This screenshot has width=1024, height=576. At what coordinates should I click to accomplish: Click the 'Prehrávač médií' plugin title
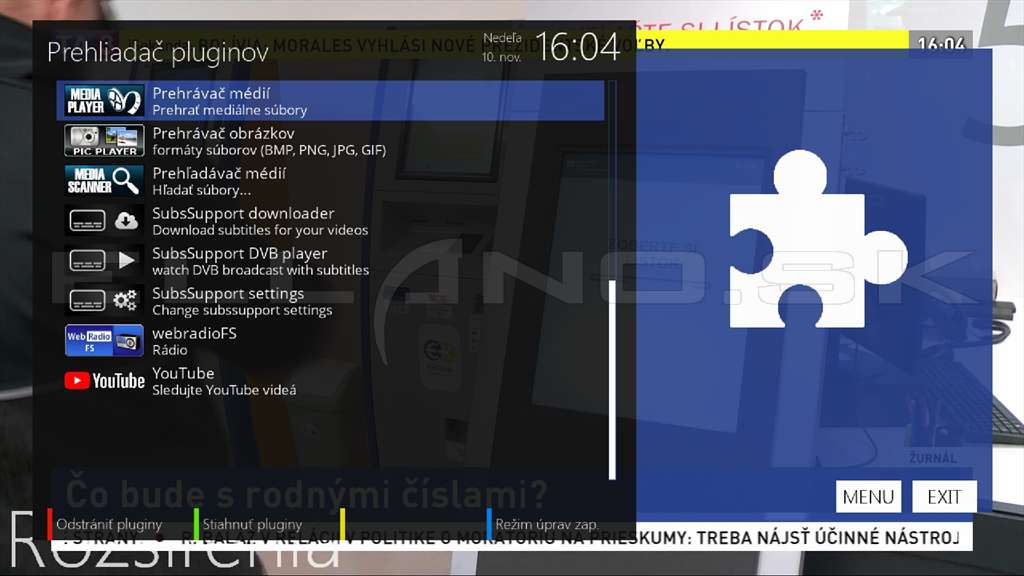211,93
